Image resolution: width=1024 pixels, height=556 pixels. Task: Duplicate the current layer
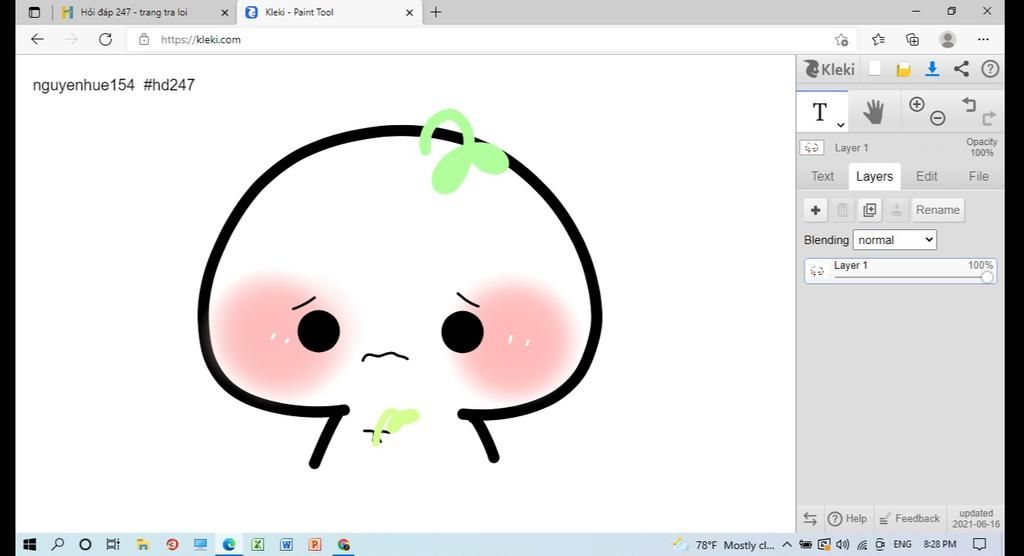(x=869, y=210)
